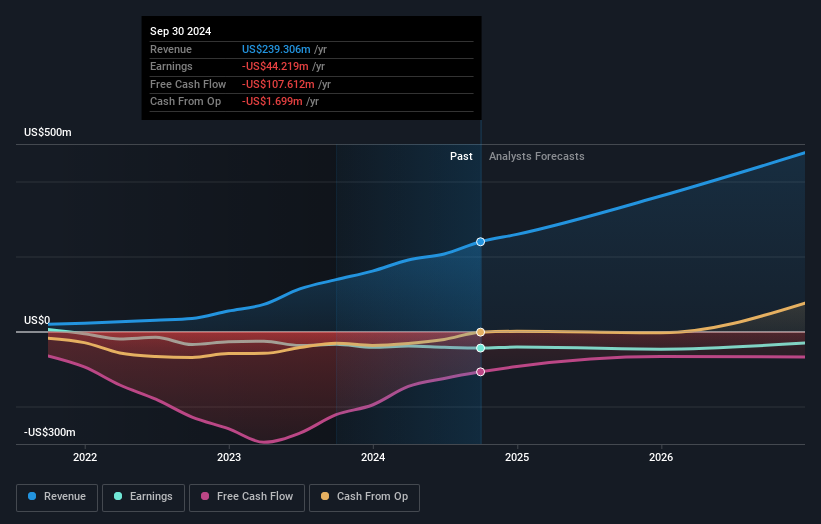The width and height of the screenshot is (821, 524).
Task: Click the 2026 x-axis label
Action: pos(661,457)
